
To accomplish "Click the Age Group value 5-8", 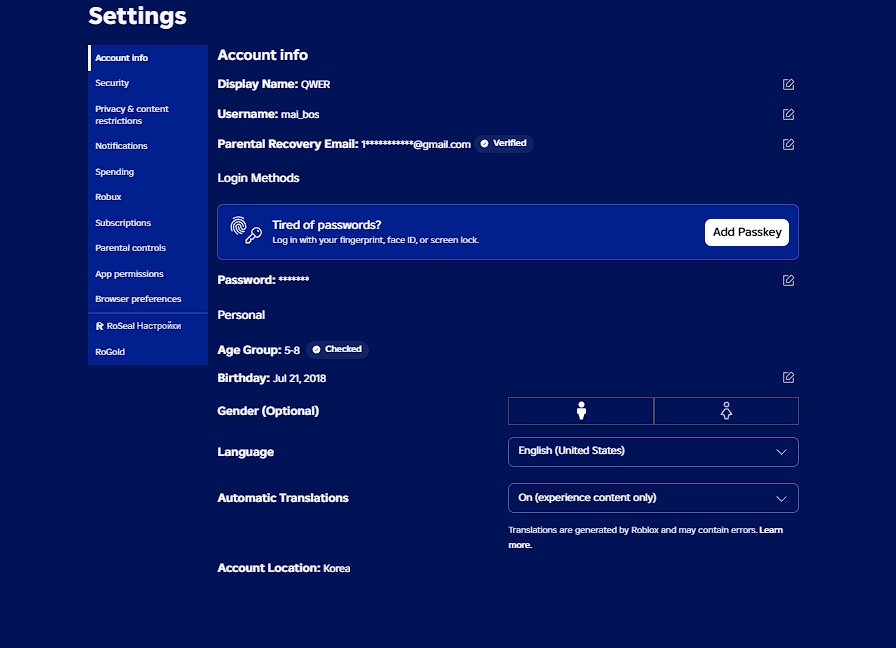I will pyautogui.click(x=292, y=350).
